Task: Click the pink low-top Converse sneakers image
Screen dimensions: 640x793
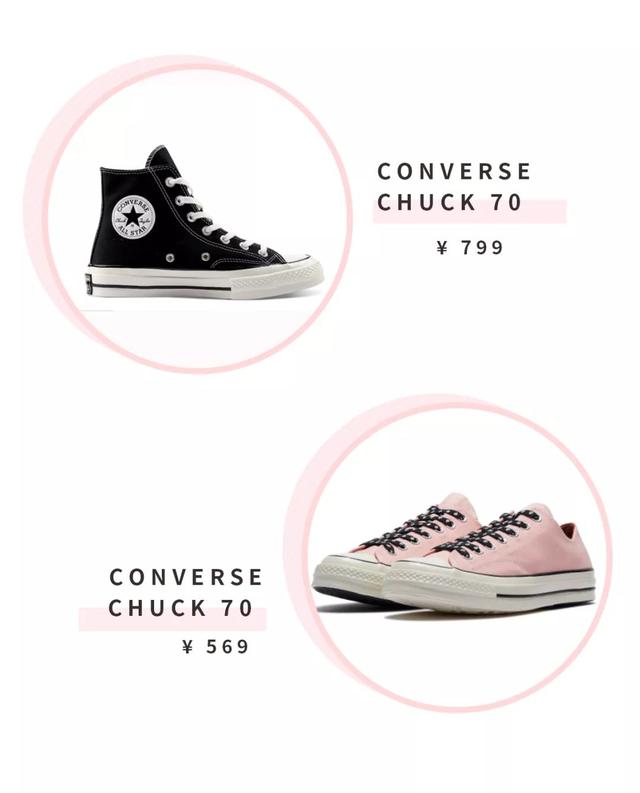Action: 454,553
